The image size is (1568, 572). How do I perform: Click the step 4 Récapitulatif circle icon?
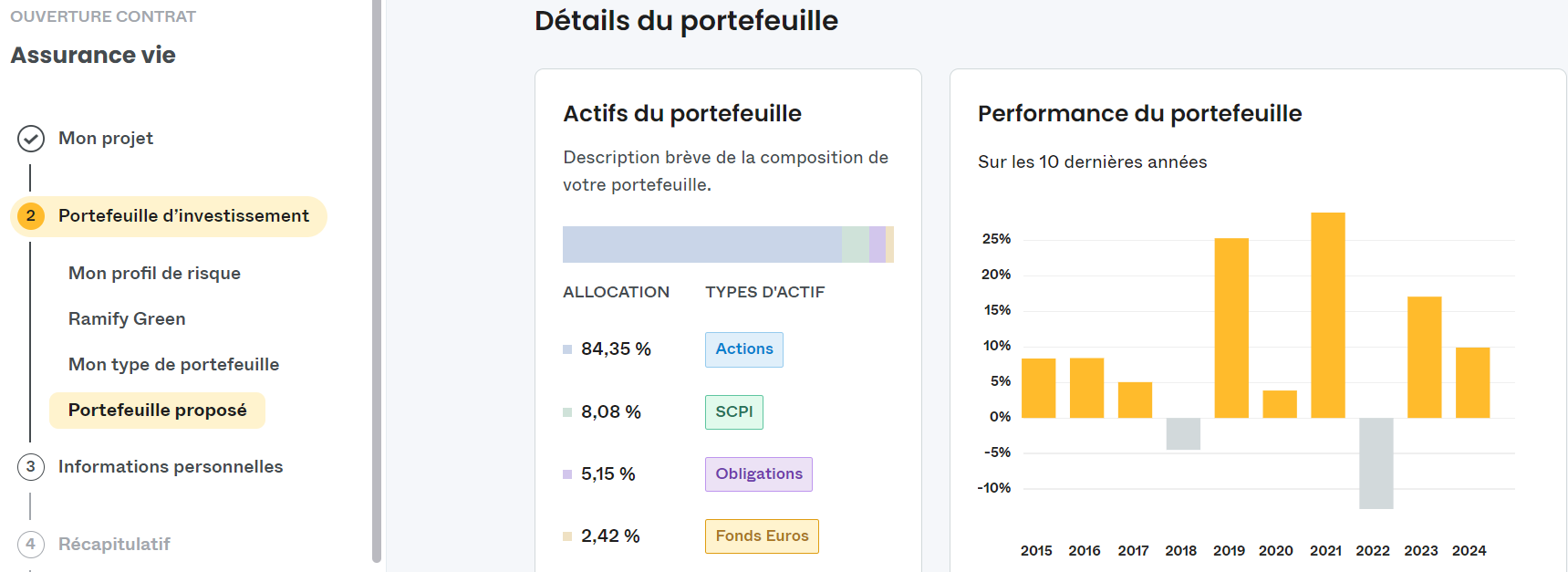tap(31, 545)
